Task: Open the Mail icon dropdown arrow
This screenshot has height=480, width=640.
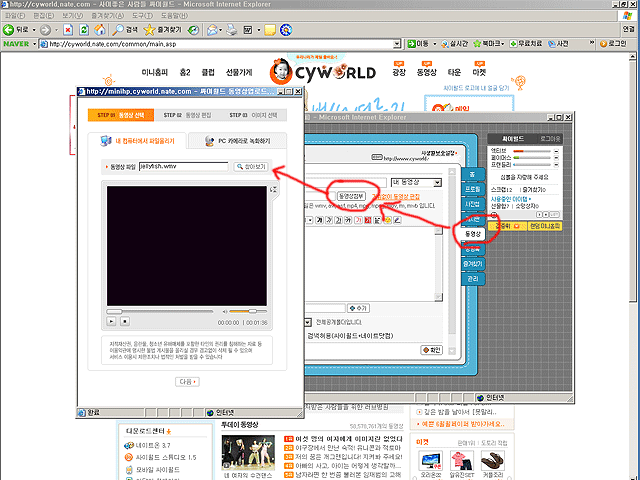Action: [221, 30]
